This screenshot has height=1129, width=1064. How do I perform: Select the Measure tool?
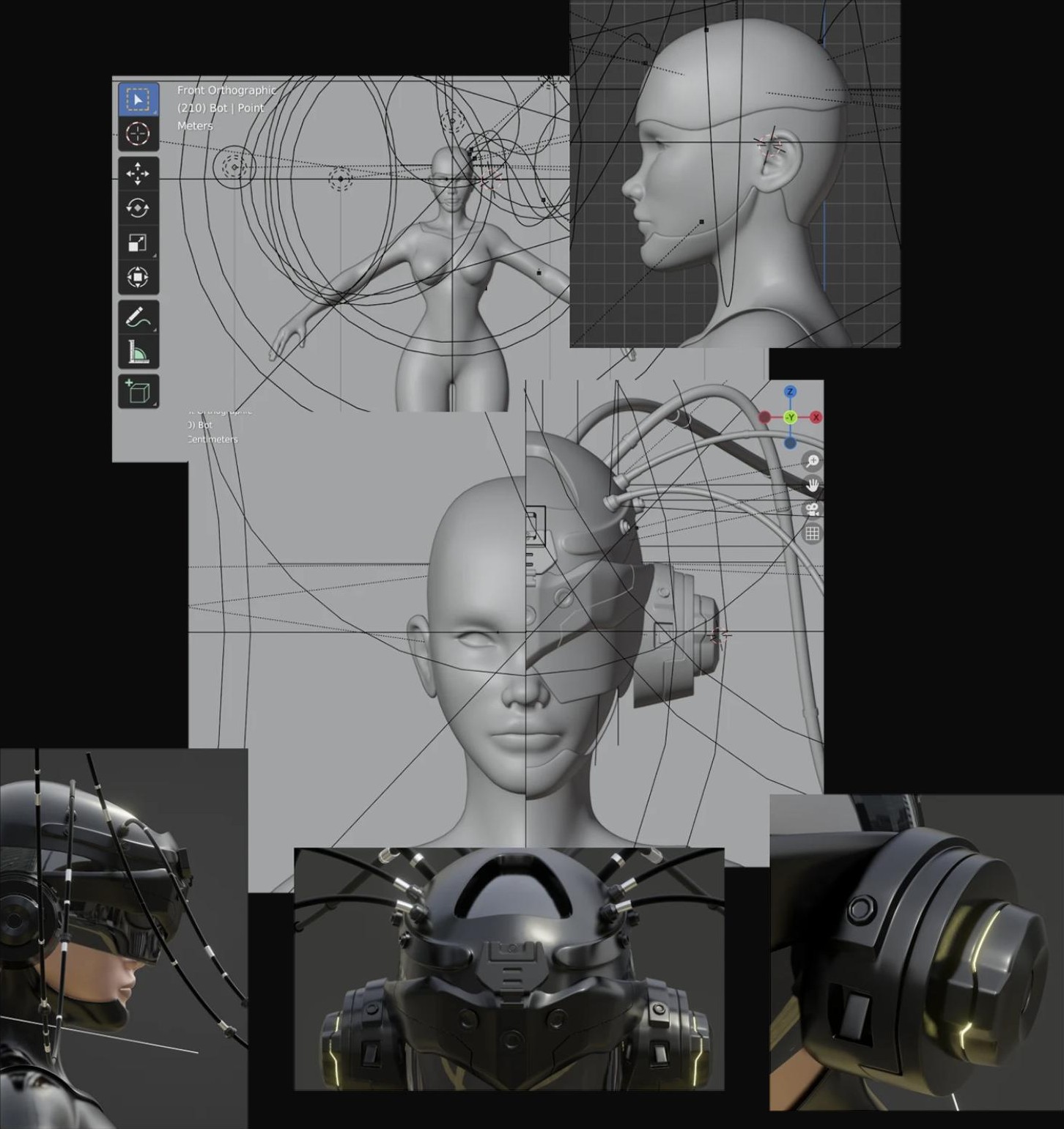click(x=138, y=352)
